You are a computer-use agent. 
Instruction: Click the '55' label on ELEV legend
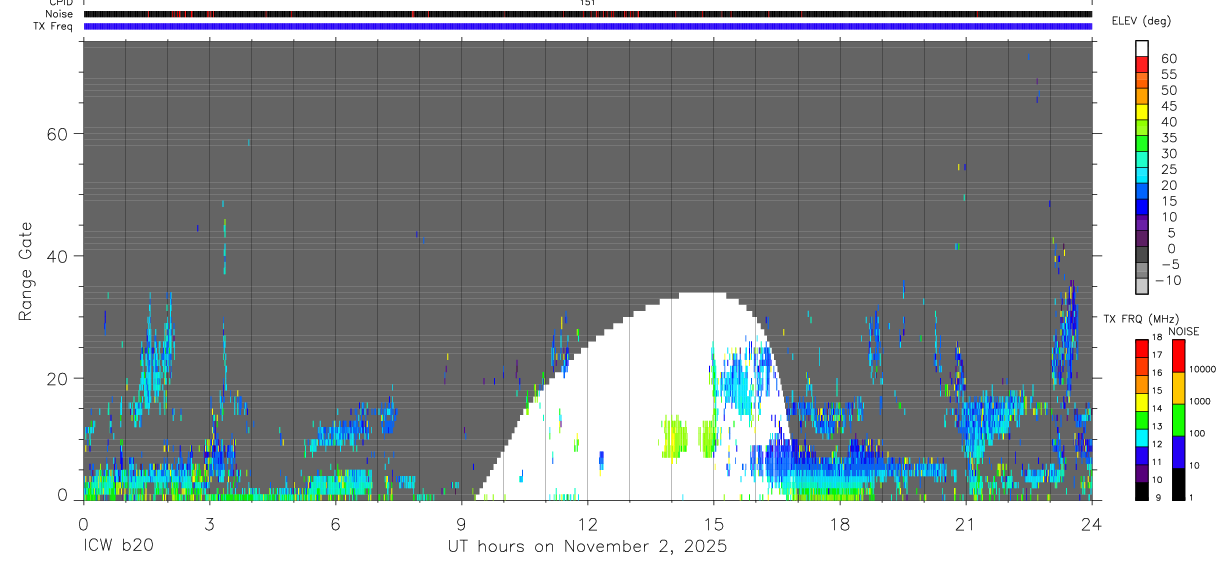click(1168, 75)
